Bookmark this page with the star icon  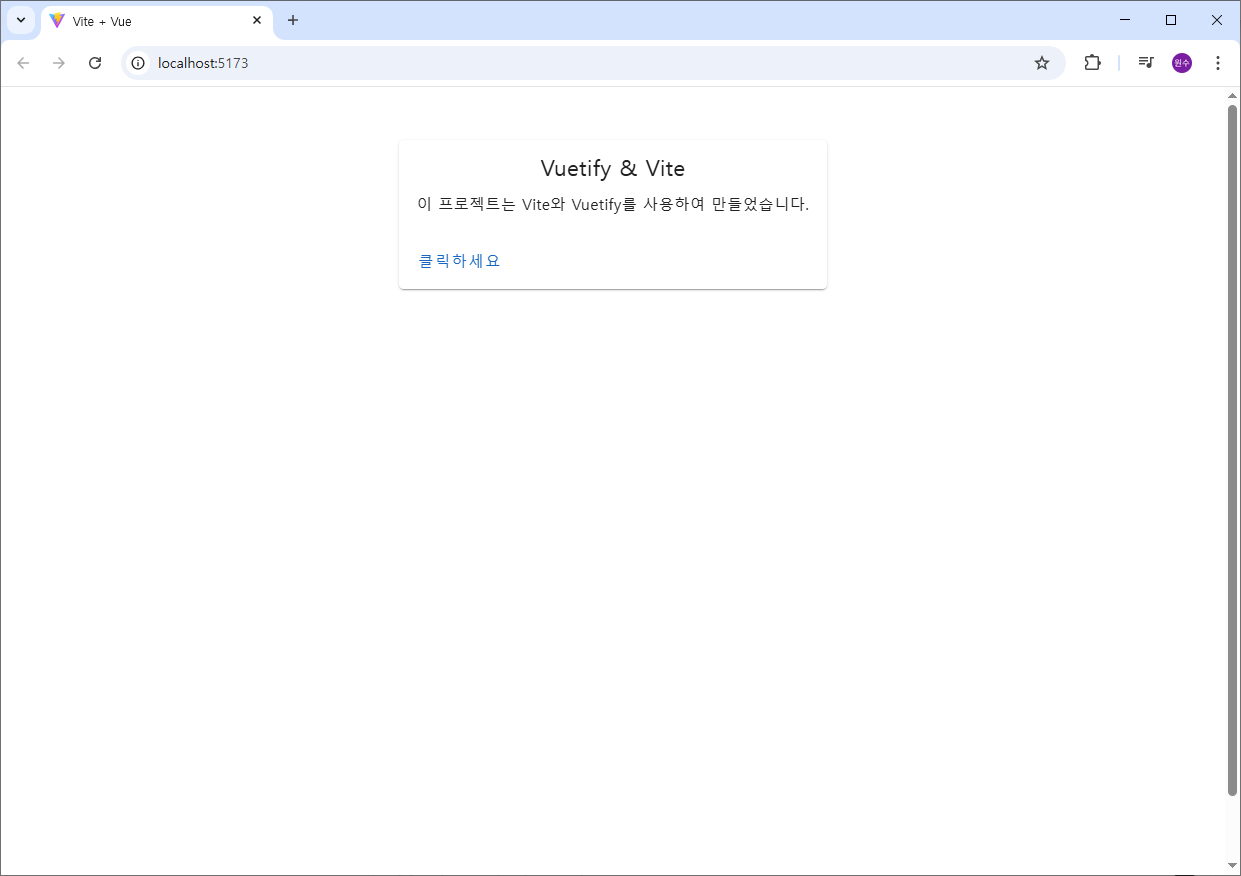(1042, 63)
